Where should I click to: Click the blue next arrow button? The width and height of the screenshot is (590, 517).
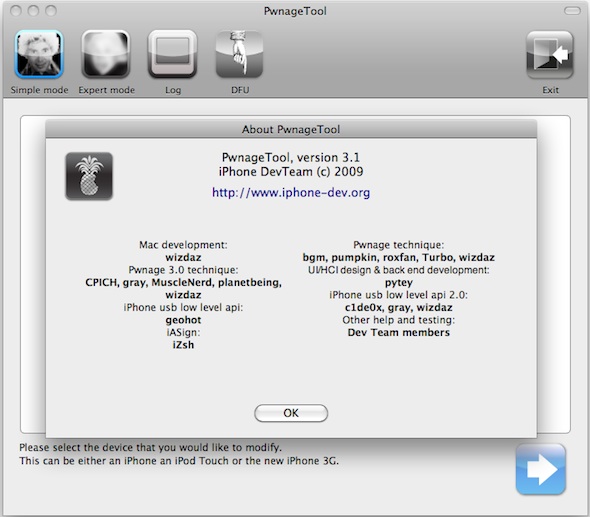[x=541, y=469]
